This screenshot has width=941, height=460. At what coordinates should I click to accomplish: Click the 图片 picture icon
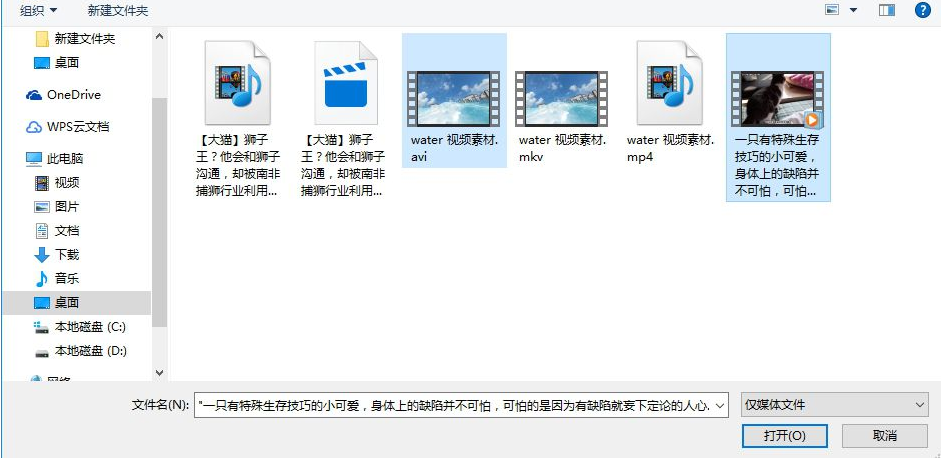41,207
